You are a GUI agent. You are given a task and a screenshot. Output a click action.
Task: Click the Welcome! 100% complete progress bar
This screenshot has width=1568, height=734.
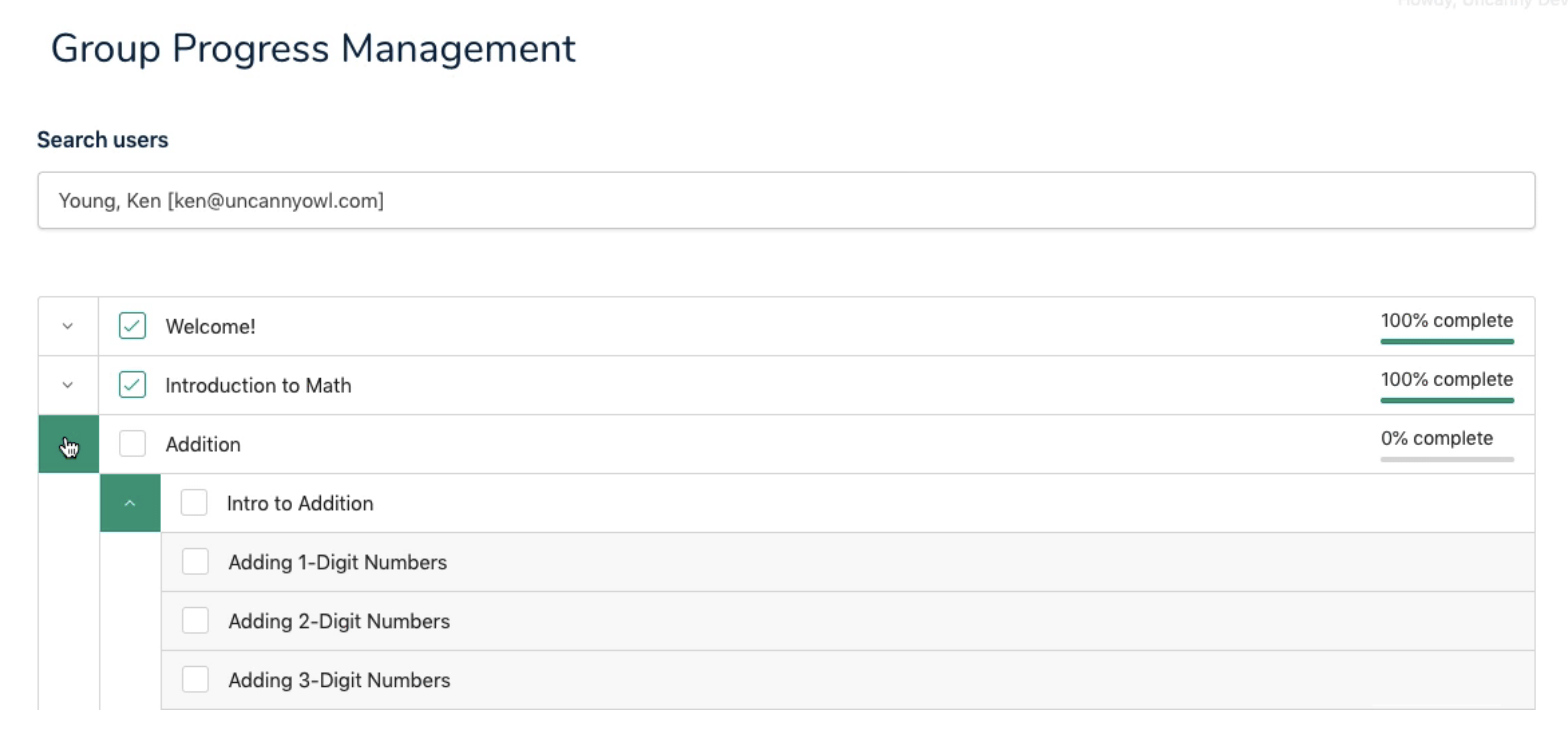[x=1447, y=341]
